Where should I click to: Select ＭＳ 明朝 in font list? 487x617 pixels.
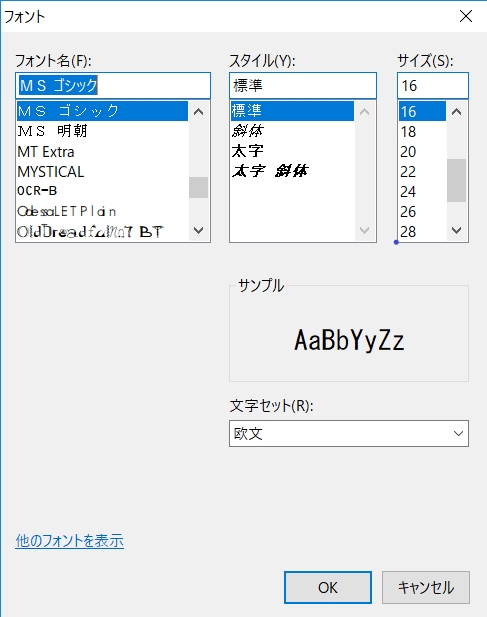click(102, 131)
